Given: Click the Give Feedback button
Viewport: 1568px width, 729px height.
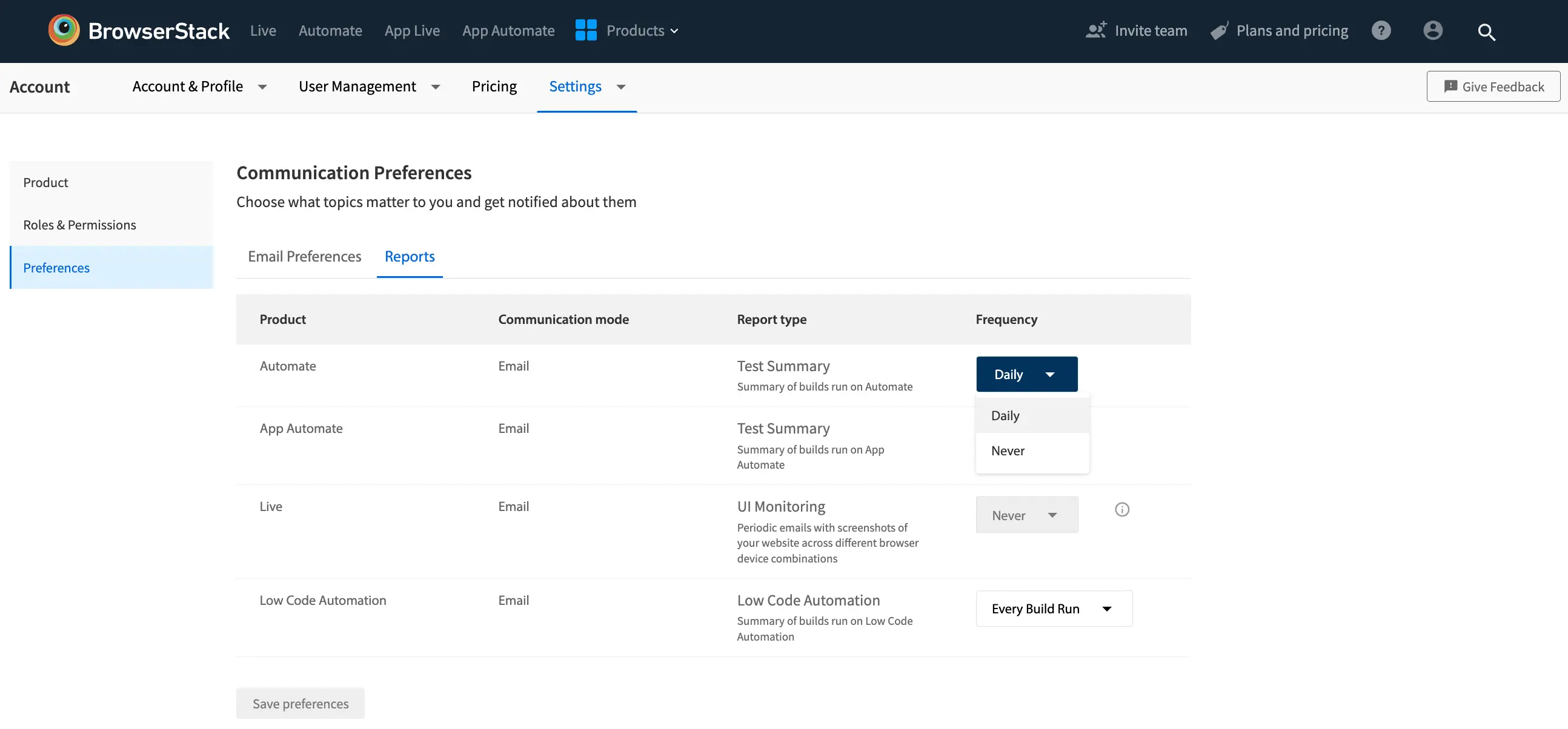Looking at the screenshot, I should 1492,87.
